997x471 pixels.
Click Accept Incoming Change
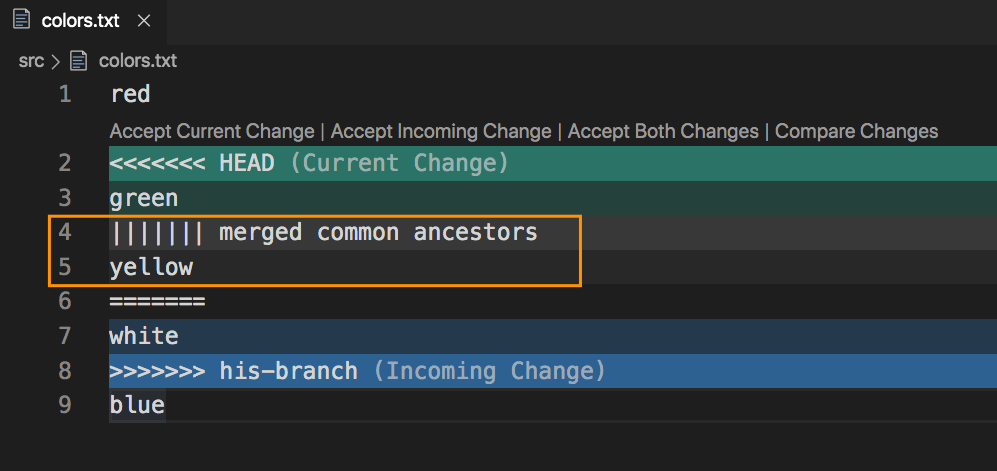[441, 131]
